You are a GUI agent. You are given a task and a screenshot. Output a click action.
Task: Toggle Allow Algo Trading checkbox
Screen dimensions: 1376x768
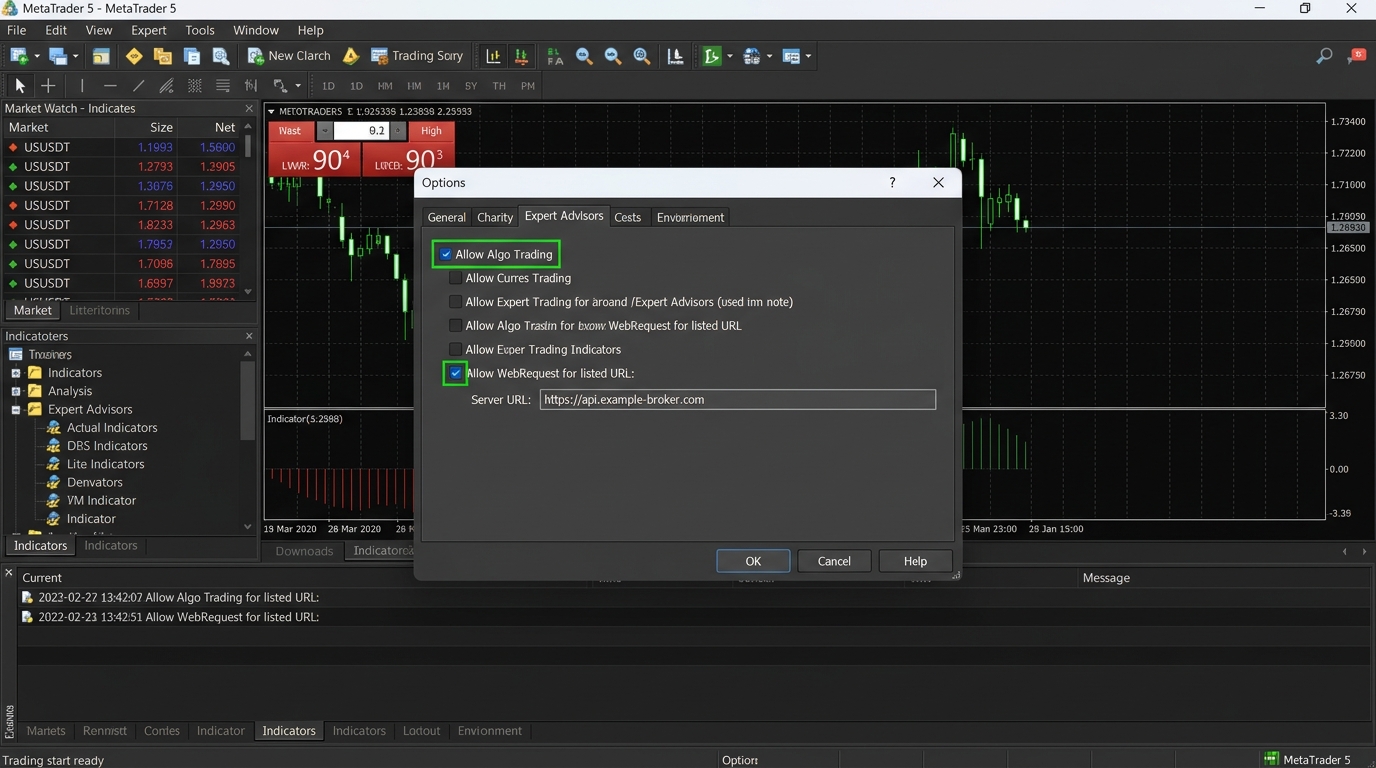[x=446, y=254]
